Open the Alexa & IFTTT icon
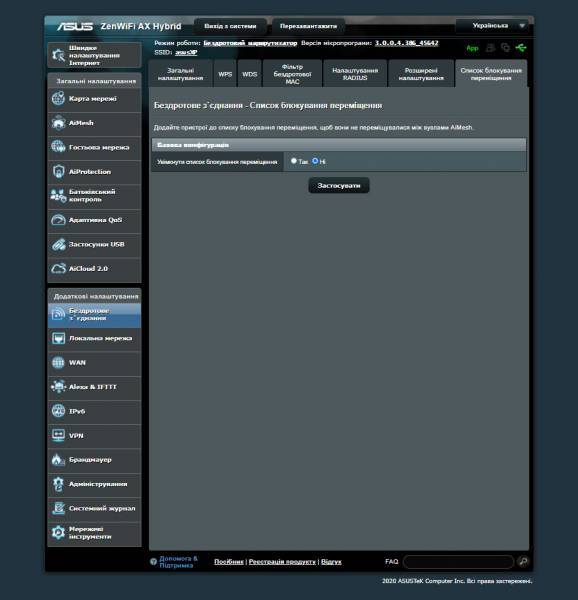578x600 pixels. point(58,387)
